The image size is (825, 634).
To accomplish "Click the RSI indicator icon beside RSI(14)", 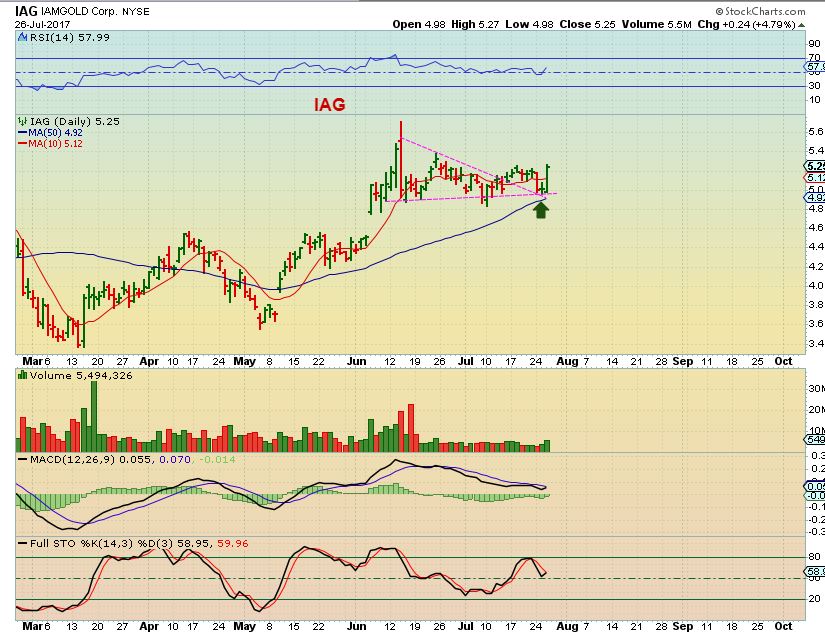I will tap(22, 37).
